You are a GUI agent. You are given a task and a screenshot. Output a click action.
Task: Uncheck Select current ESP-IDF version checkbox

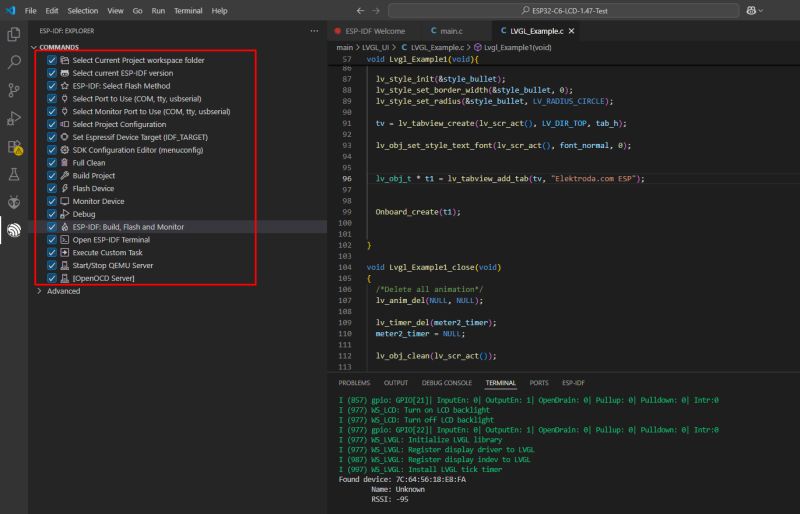[52, 73]
